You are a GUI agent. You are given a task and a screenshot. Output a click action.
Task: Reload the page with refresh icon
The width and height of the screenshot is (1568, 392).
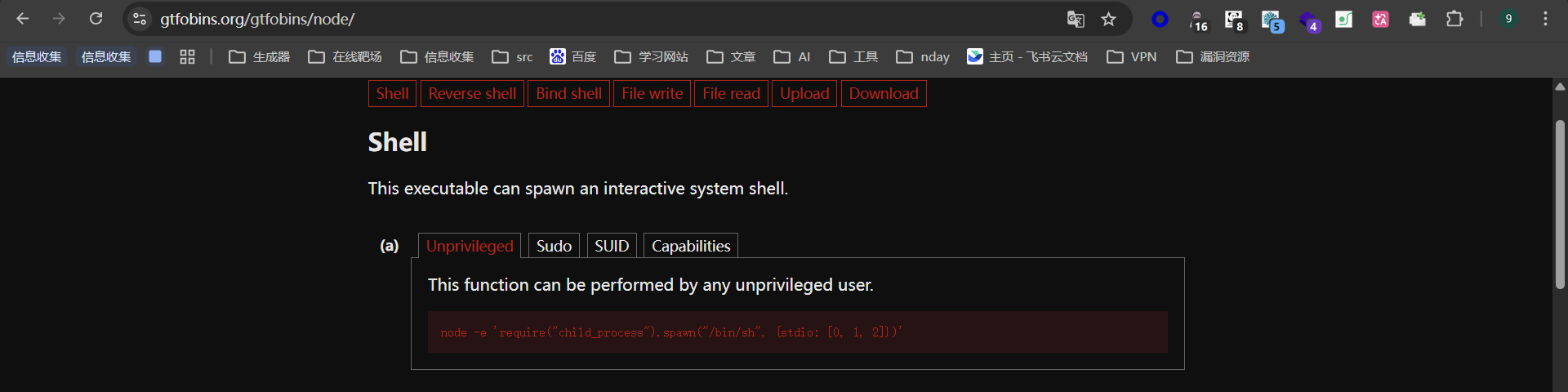coord(96,19)
